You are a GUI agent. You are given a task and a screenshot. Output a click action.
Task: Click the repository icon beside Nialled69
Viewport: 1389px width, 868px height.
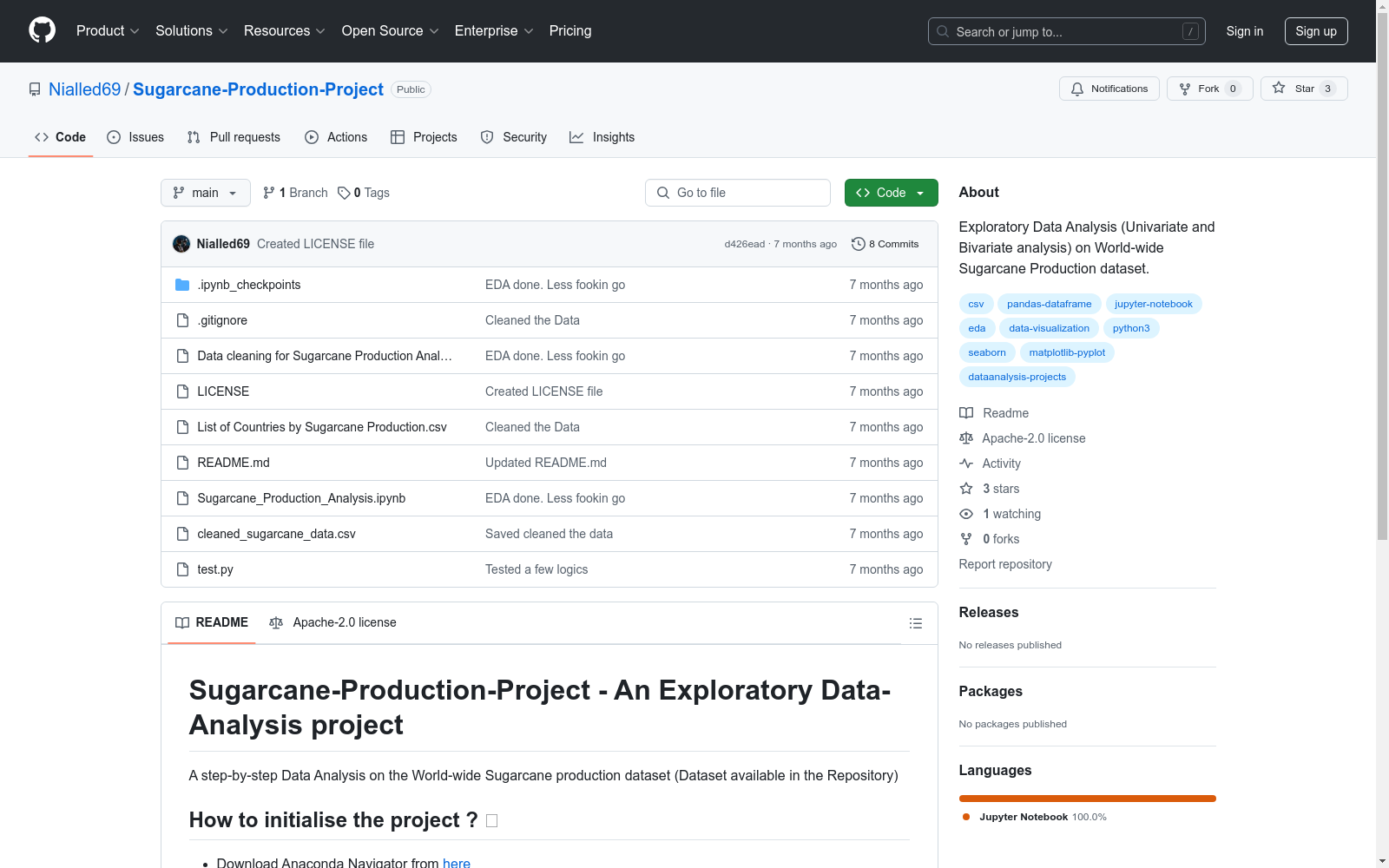[x=35, y=89]
